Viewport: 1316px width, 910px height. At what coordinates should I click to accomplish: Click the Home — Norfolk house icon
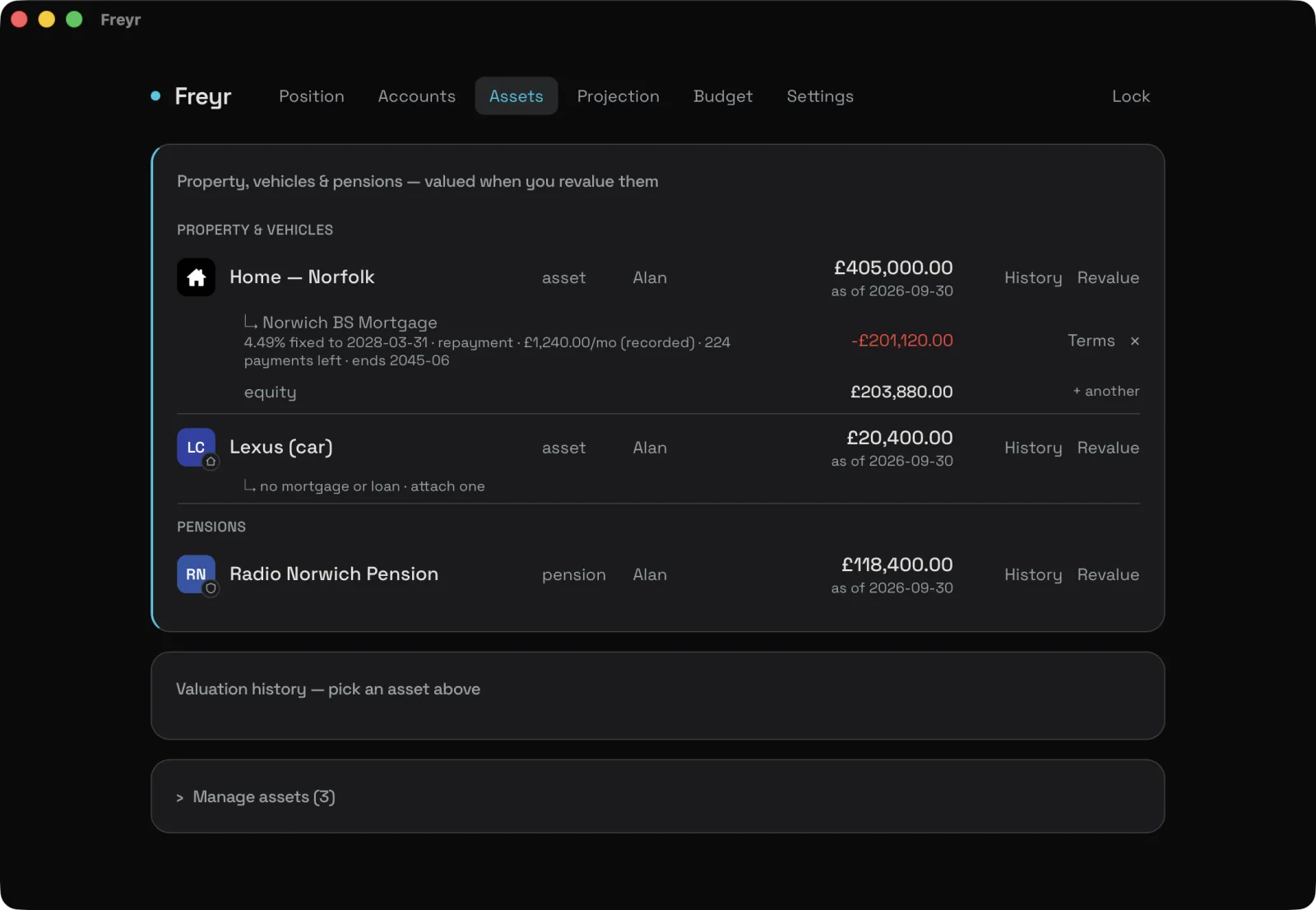point(196,277)
